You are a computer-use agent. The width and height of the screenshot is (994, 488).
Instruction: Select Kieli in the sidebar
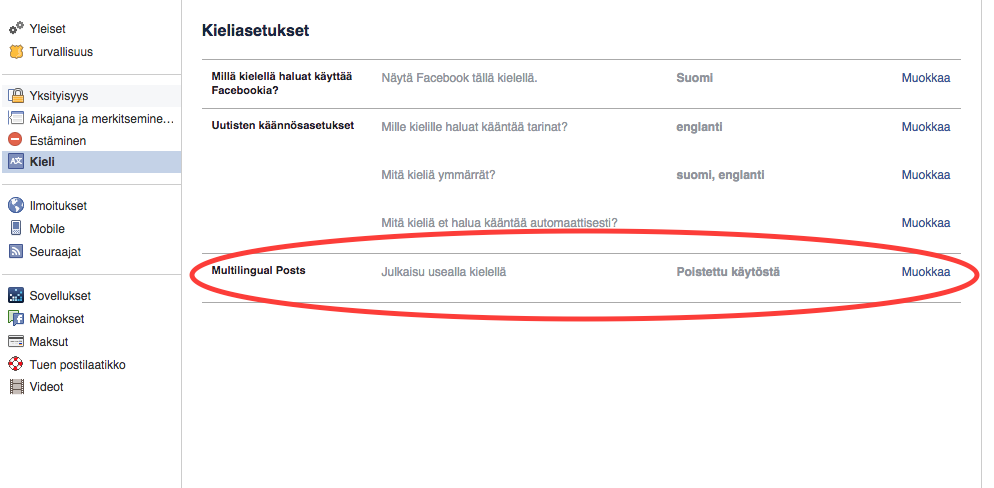[91, 162]
